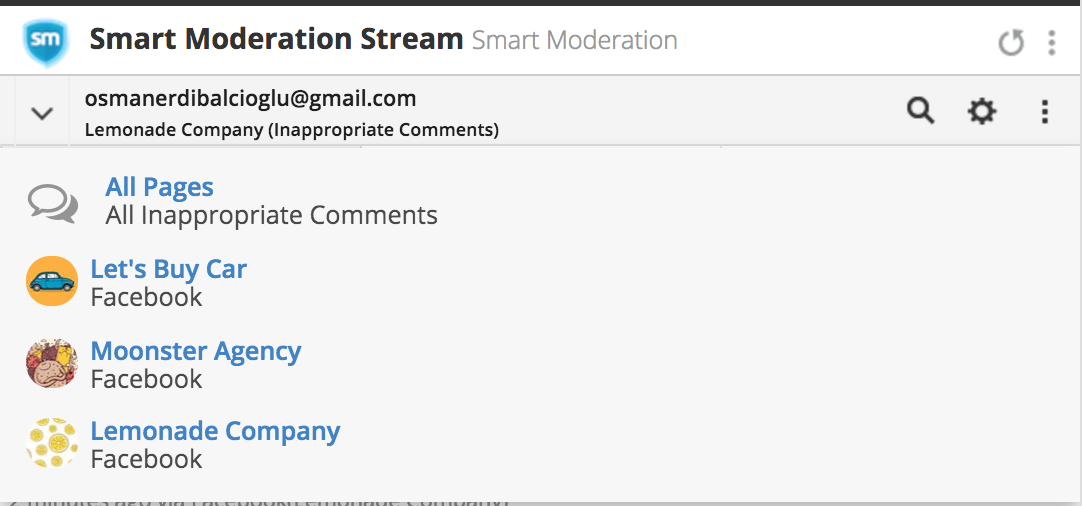Select All Pages link
The width and height of the screenshot is (1082, 506).
tap(159, 186)
